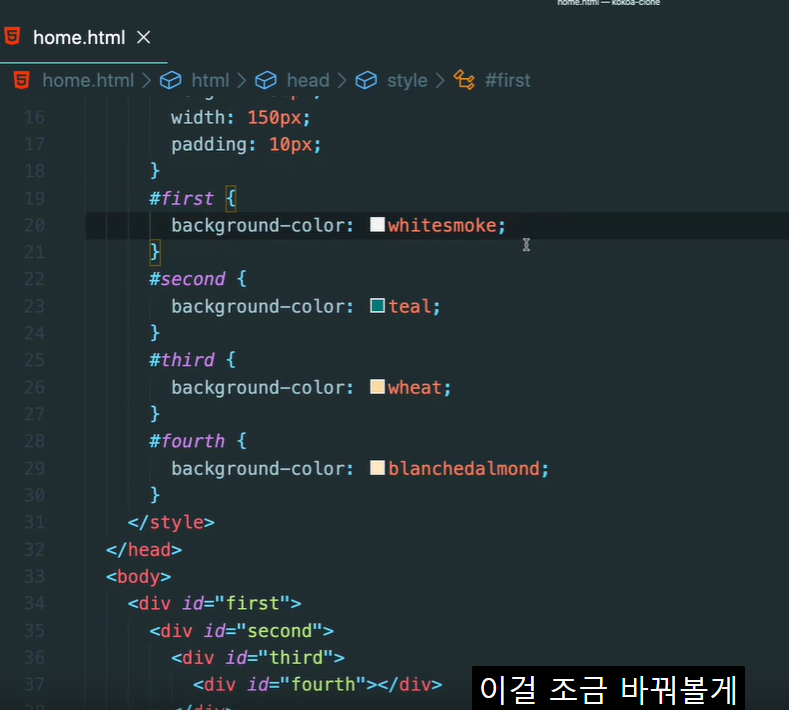Viewport: 789px width, 710px height.
Task: Click the opening brace after #first
Action: pos(231,198)
